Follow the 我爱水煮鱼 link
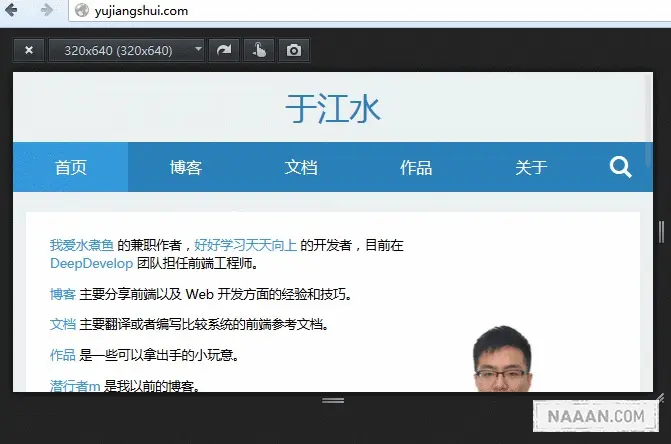The image size is (671, 444). pos(81,245)
